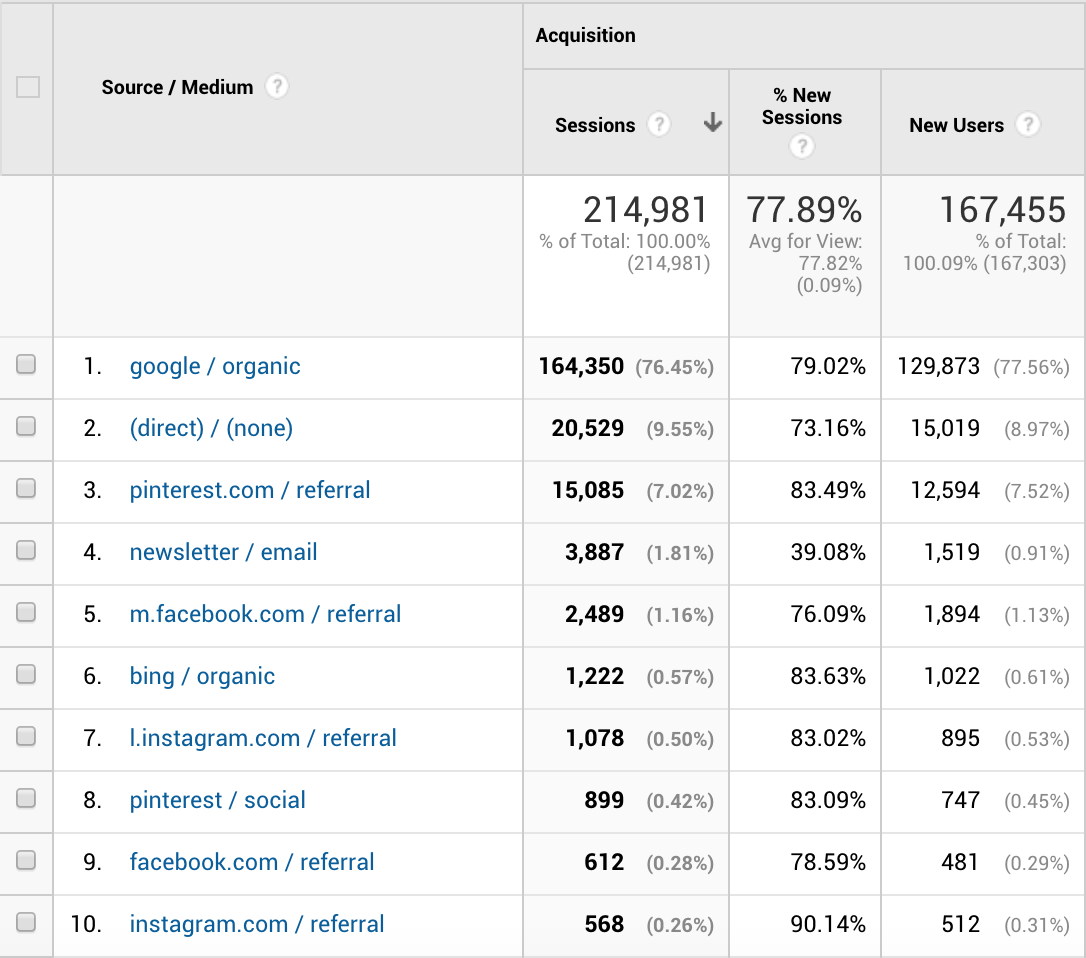The height and width of the screenshot is (958, 1086).
Task: Check the pinterest.com / referral row checkbox
Action: pyautogui.click(x=26, y=488)
